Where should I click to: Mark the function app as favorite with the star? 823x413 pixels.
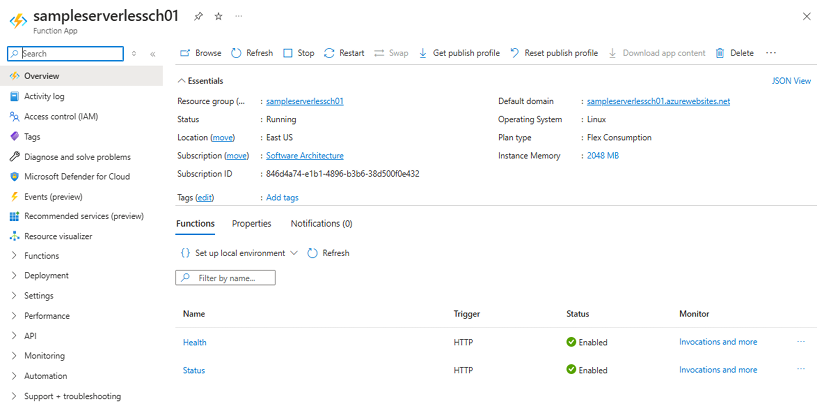click(x=218, y=16)
